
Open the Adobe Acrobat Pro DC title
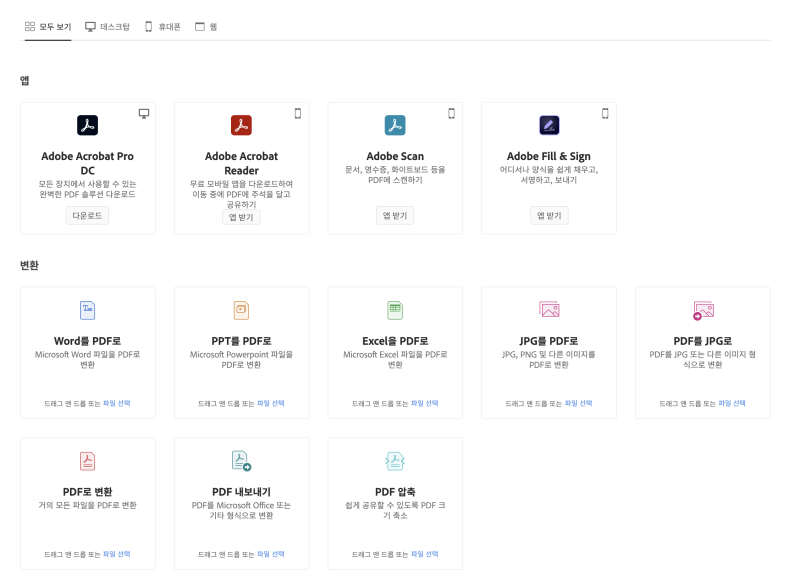pos(87,163)
